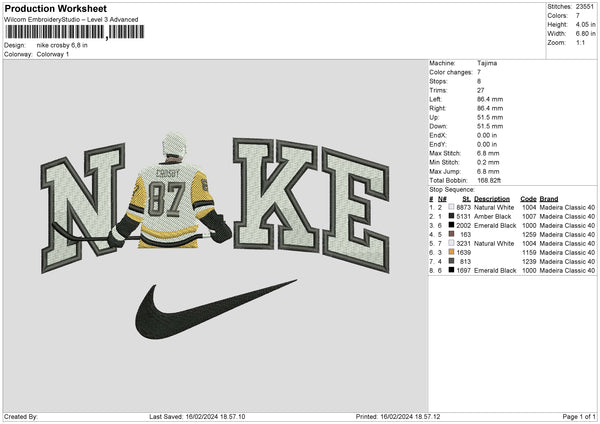This screenshot has width=600, height=424.
Task: Choose the brown swatch beside stitch count 163
Action: point(451,234)
